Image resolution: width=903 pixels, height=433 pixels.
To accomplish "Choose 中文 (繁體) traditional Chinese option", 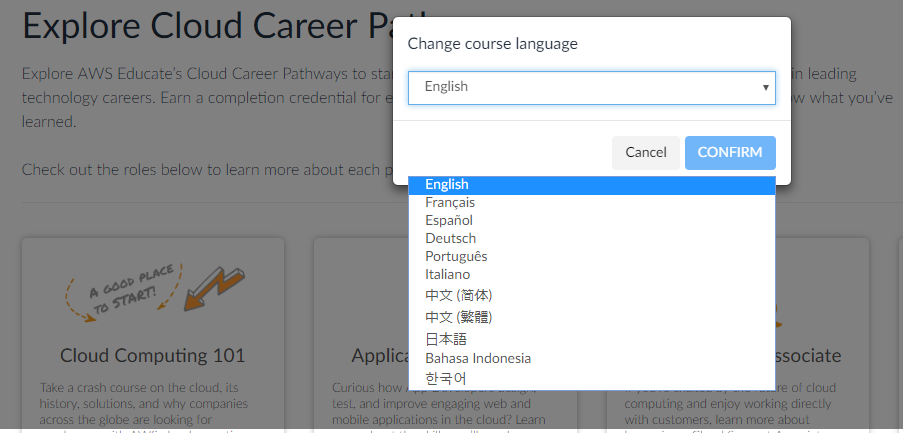I will [591, 317].
